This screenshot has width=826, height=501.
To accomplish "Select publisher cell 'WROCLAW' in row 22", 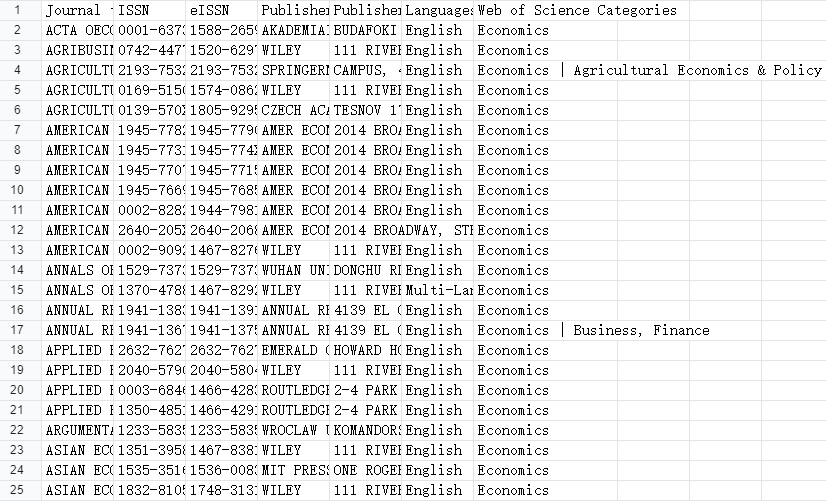I will pyautogui.click(x=294, y=430).
